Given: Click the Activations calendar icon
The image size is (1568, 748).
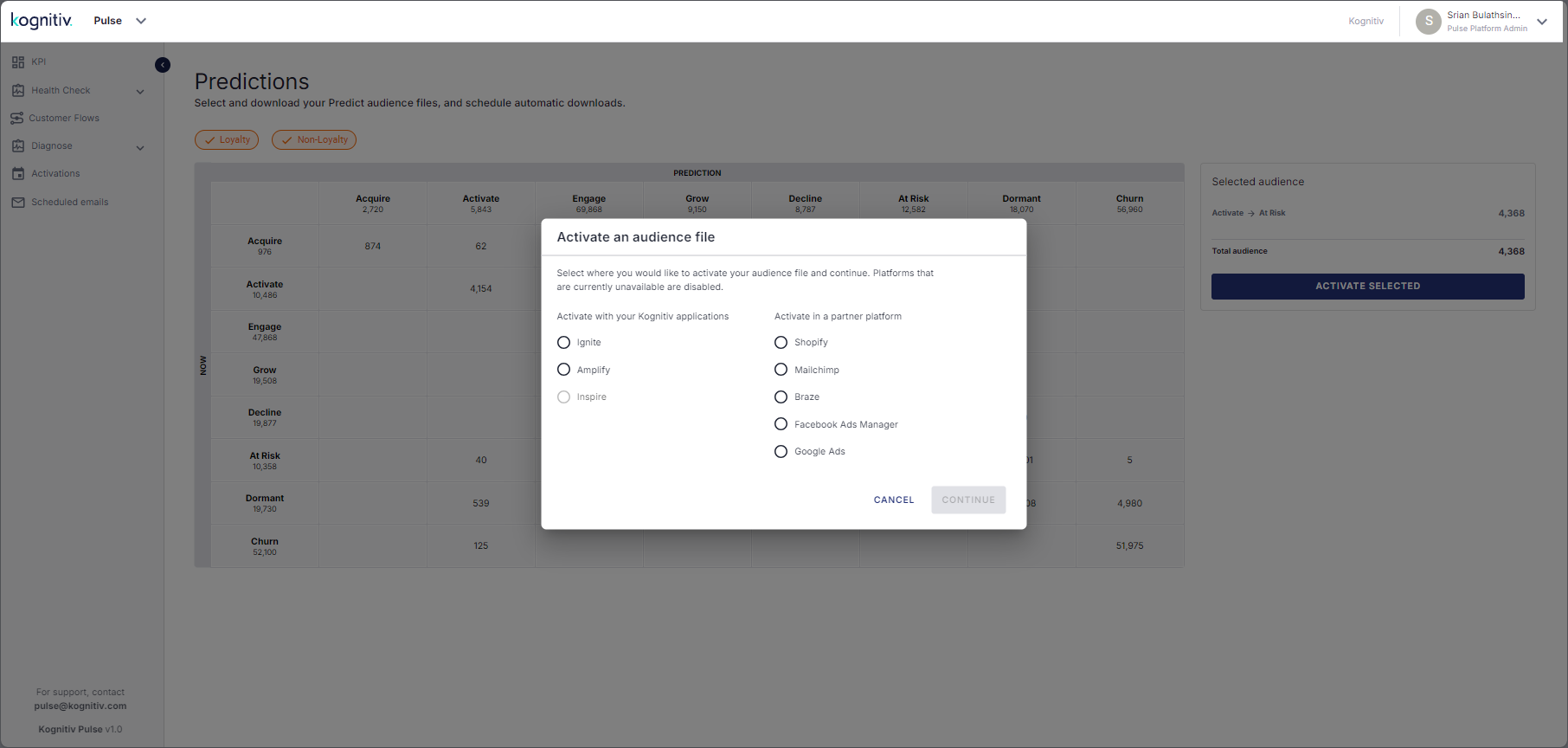Looking at the screenshot, I should click(17, 173).
